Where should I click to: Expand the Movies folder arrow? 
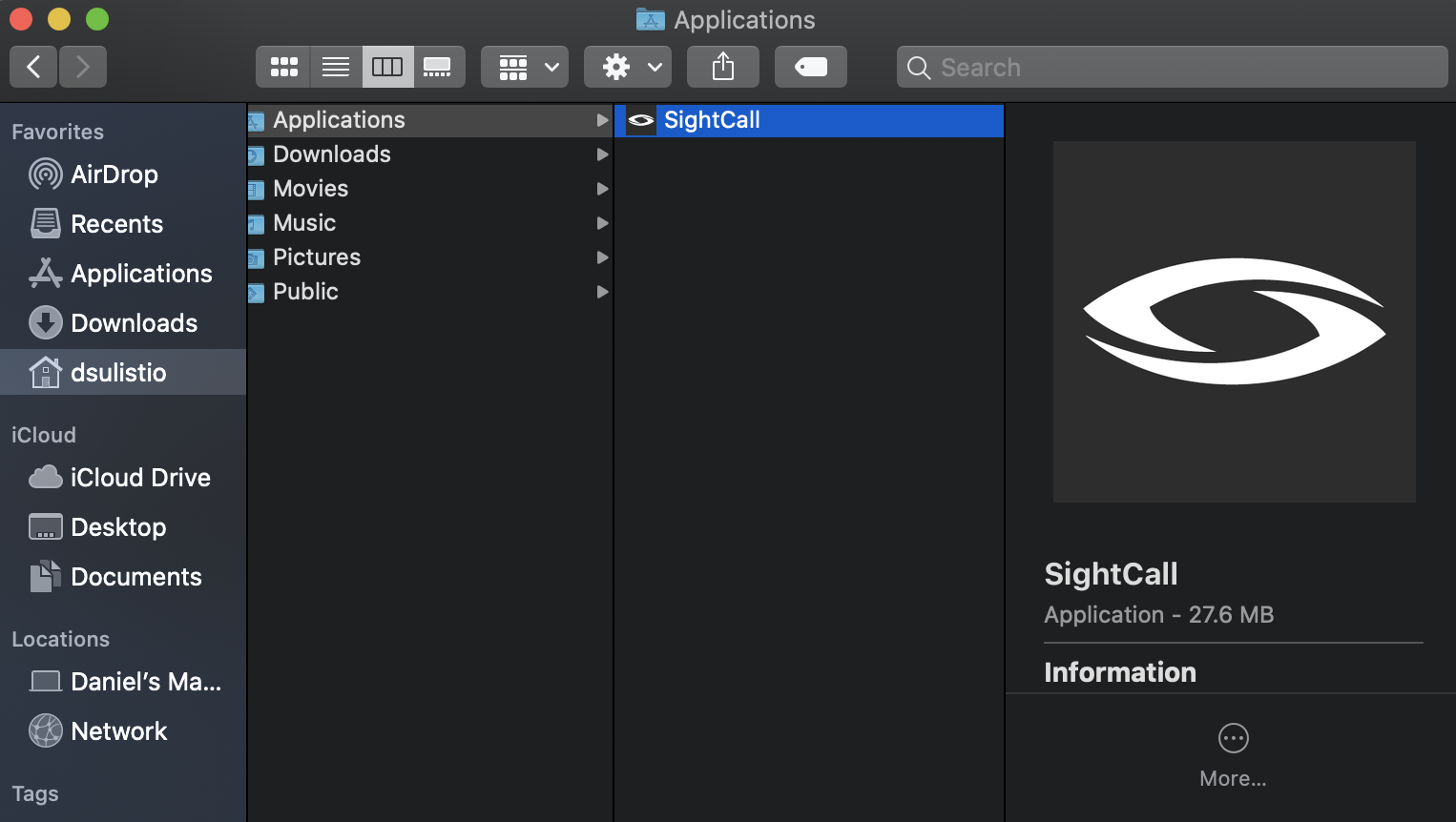602,189
